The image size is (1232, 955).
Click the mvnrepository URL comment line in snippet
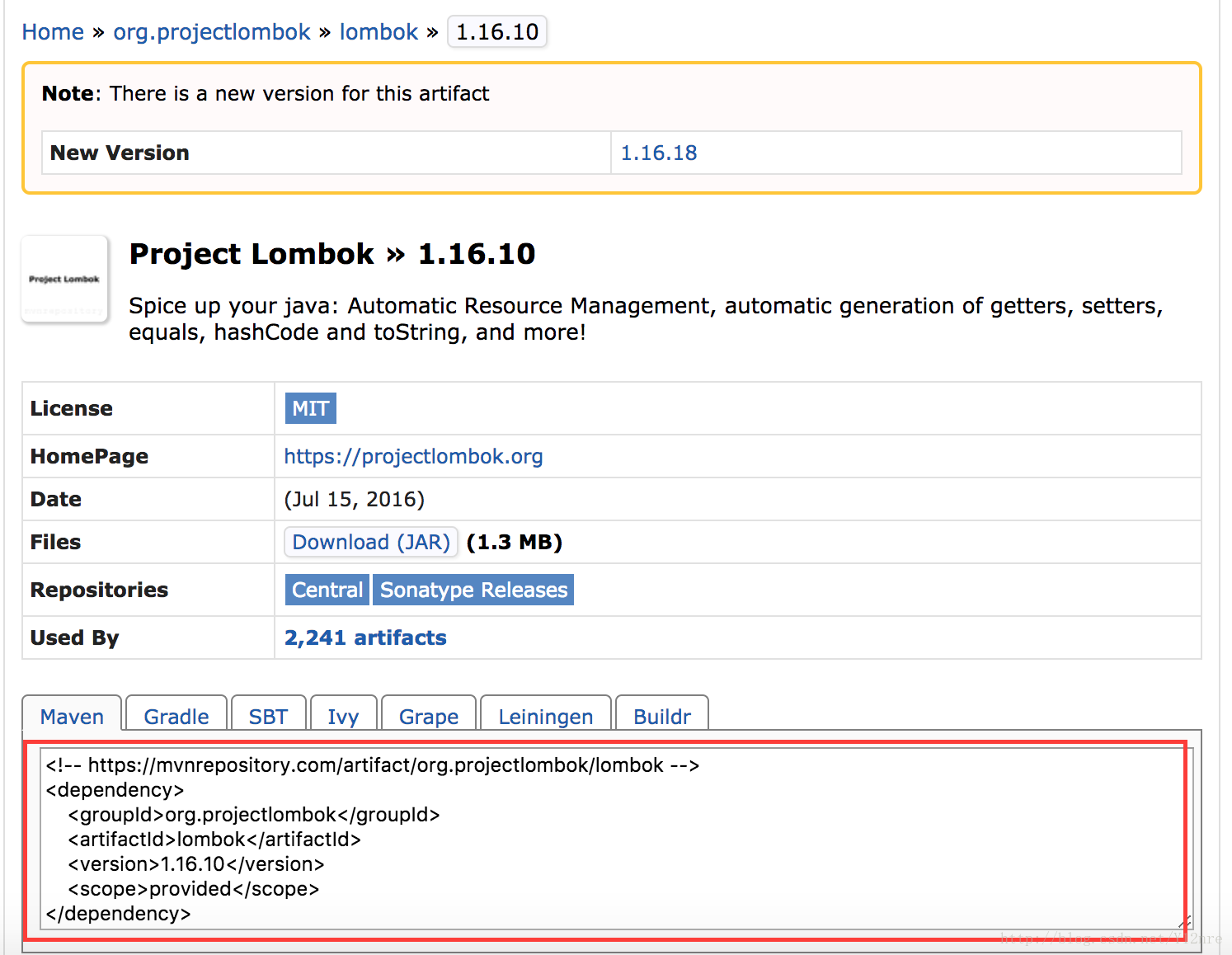point(373,765)
